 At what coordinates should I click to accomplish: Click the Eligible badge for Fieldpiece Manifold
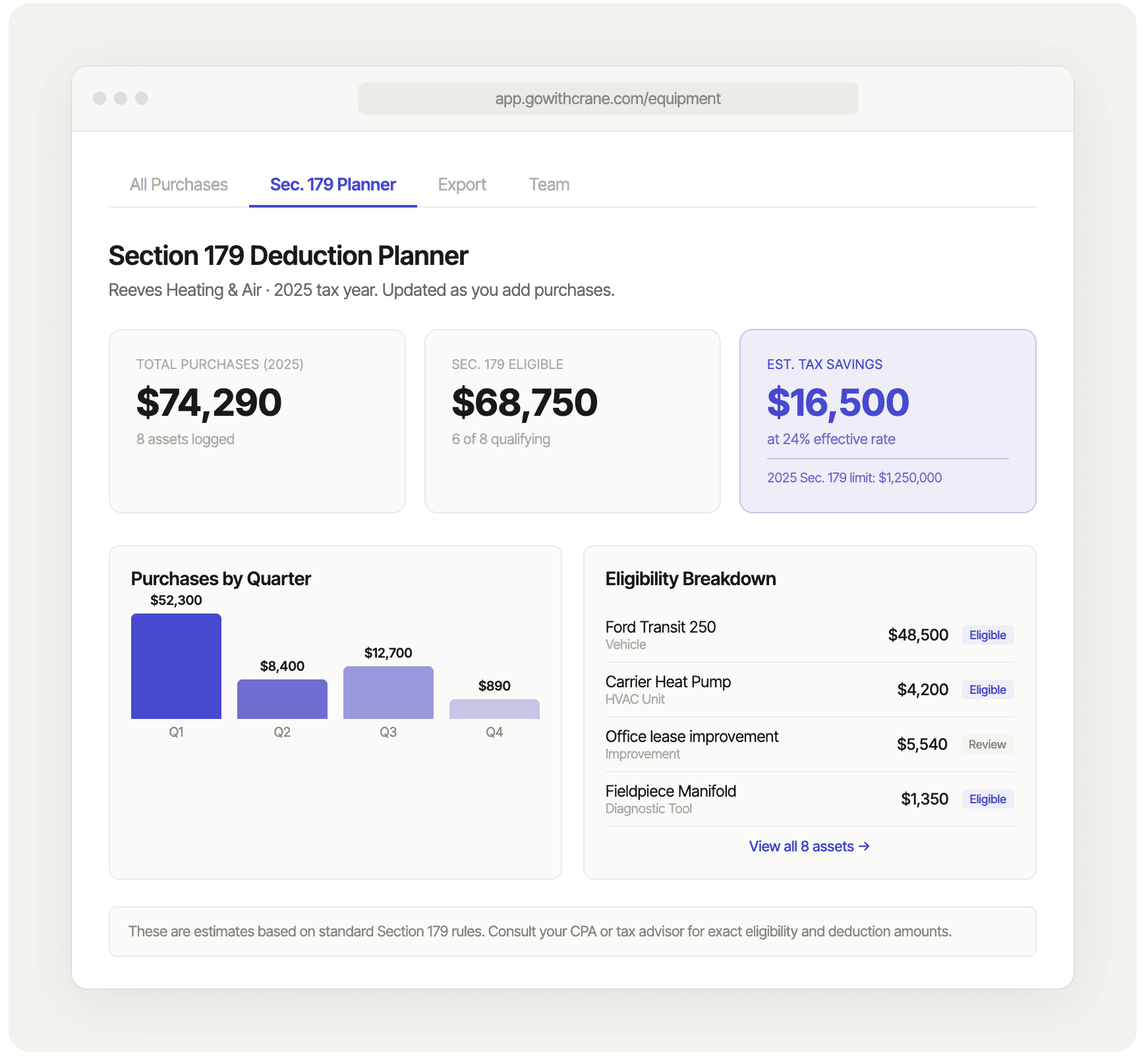987,799
